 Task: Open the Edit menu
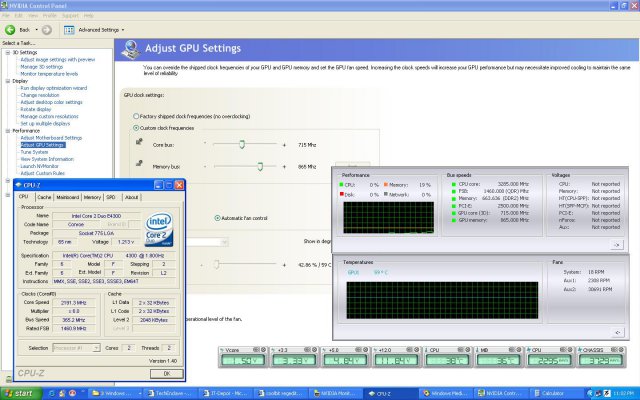[19, 16]
